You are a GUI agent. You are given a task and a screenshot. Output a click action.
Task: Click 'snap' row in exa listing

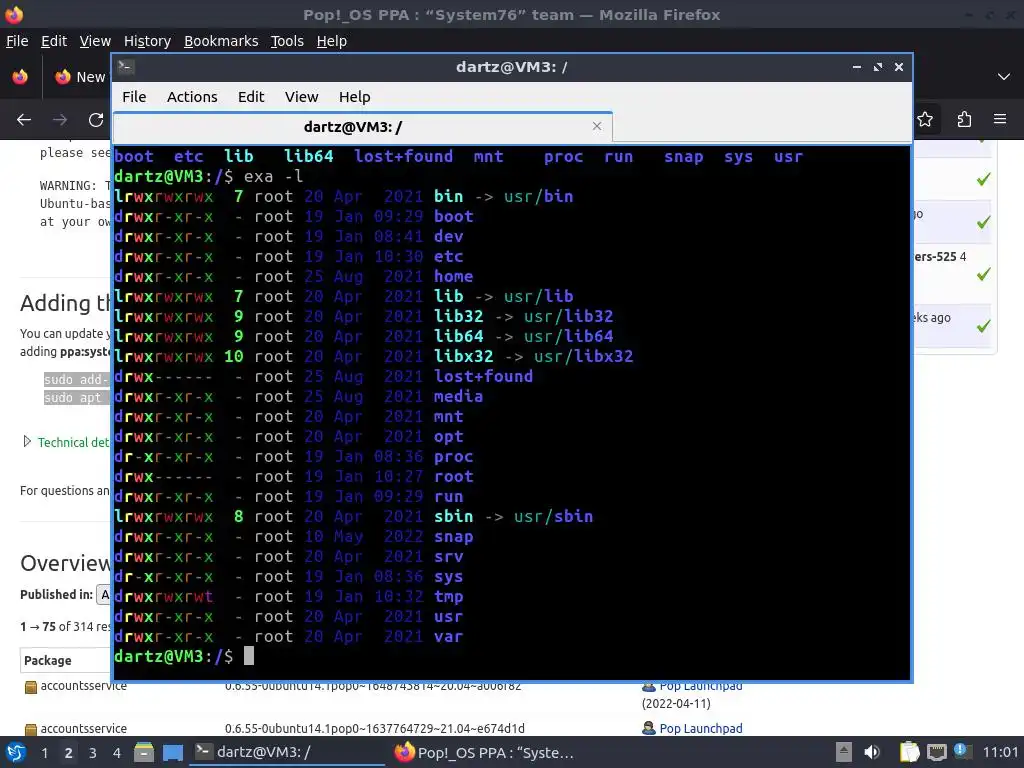(294, 537)
